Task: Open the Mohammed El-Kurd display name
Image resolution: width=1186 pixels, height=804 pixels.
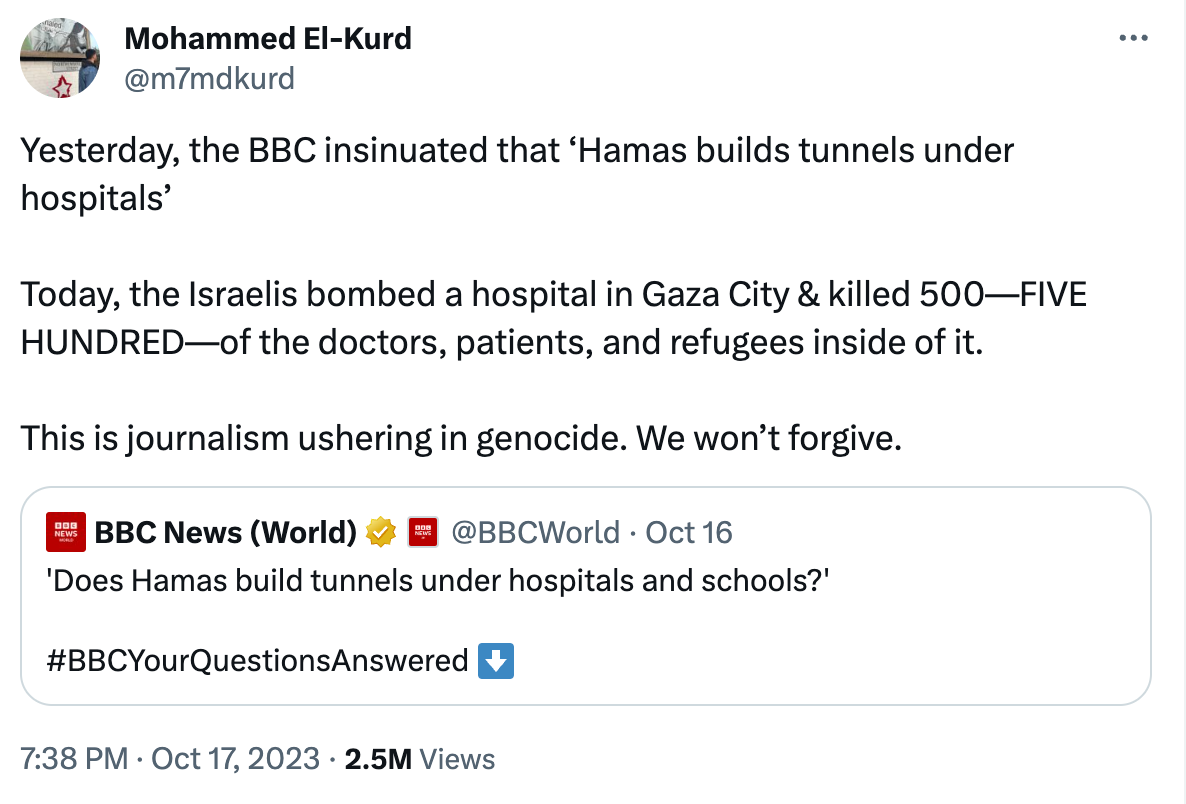Action: coord(267,39)
